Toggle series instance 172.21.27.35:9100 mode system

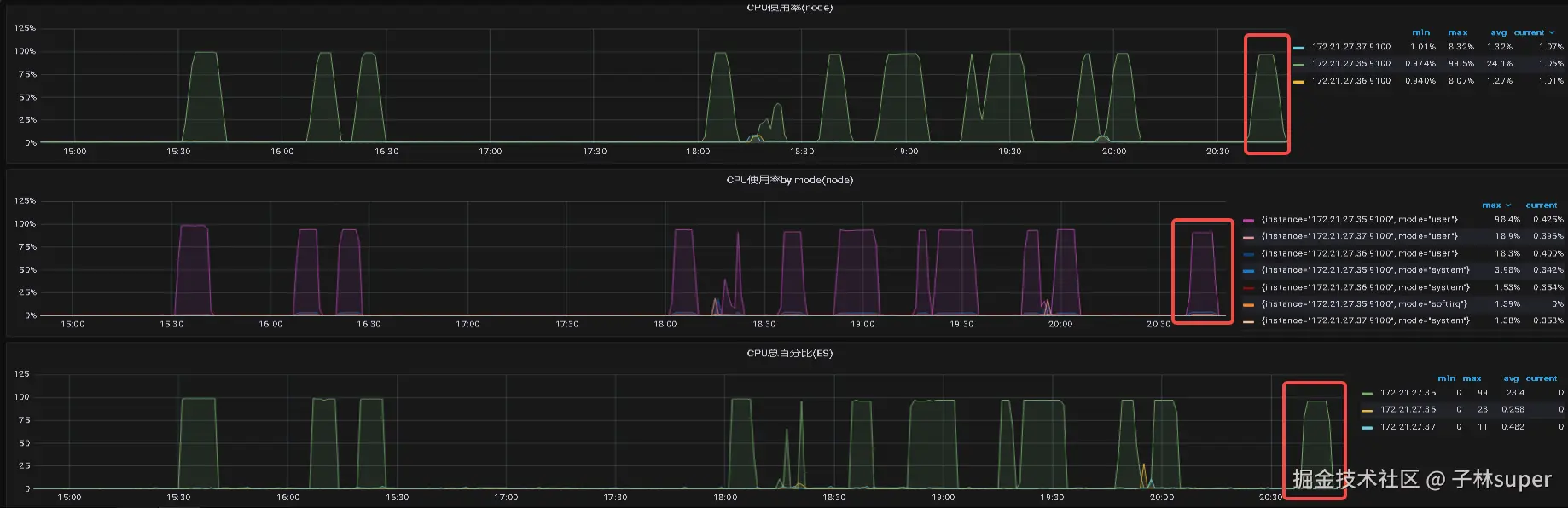point(1366,269)
